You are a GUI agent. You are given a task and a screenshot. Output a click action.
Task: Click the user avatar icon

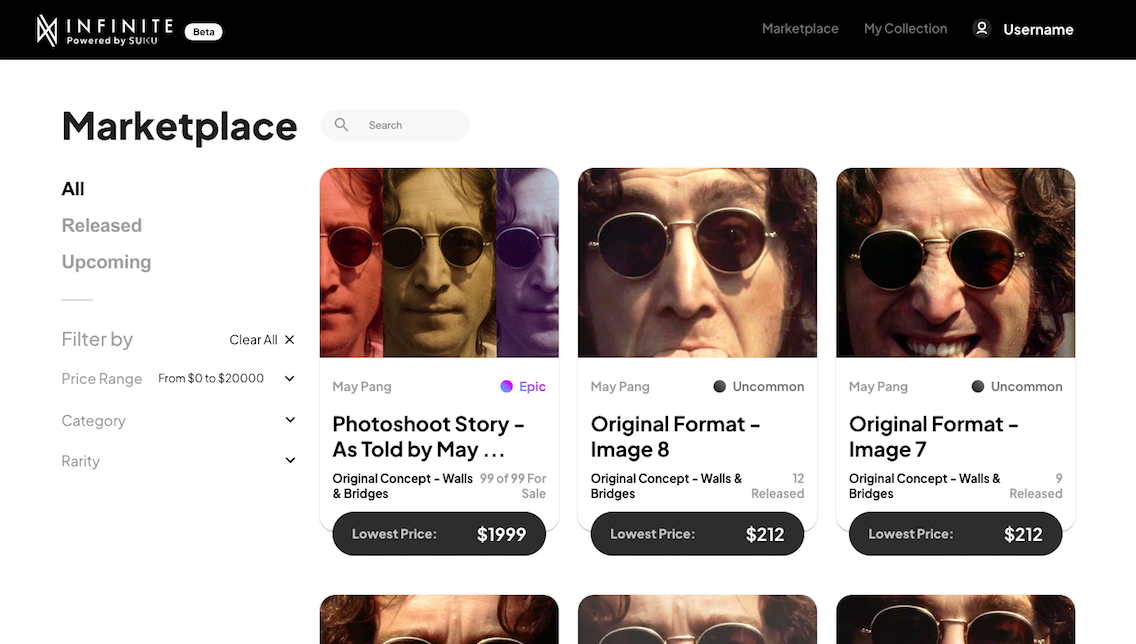click(982, 28)
